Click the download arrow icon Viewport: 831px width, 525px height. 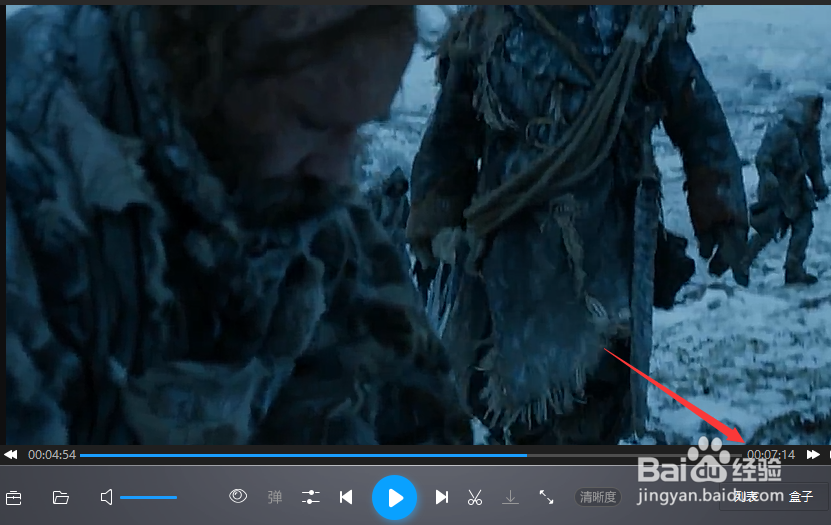click(x=510, y=497)
